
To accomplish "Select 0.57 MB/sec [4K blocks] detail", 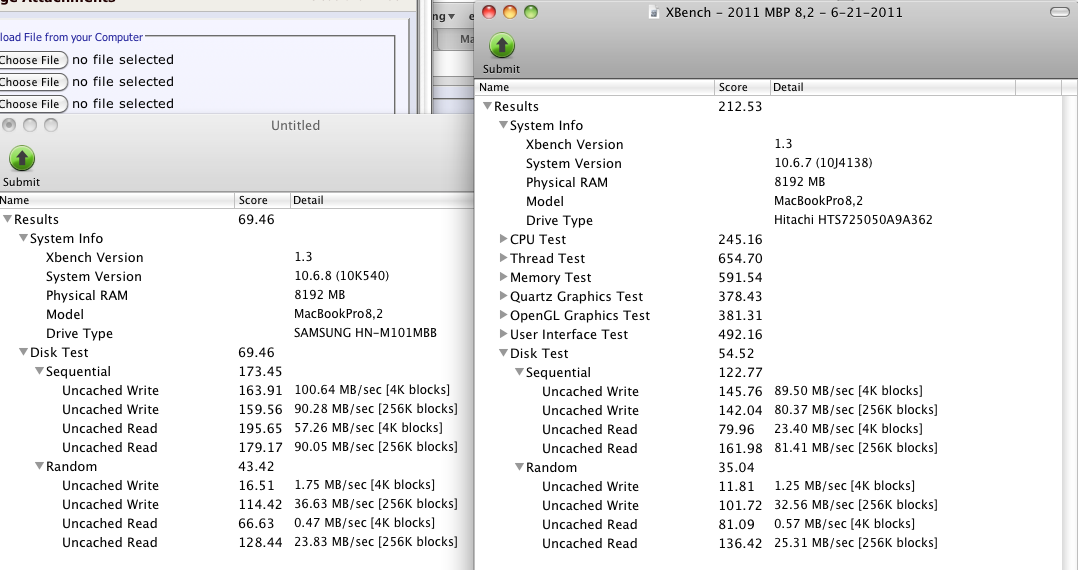I will (844, 524).
